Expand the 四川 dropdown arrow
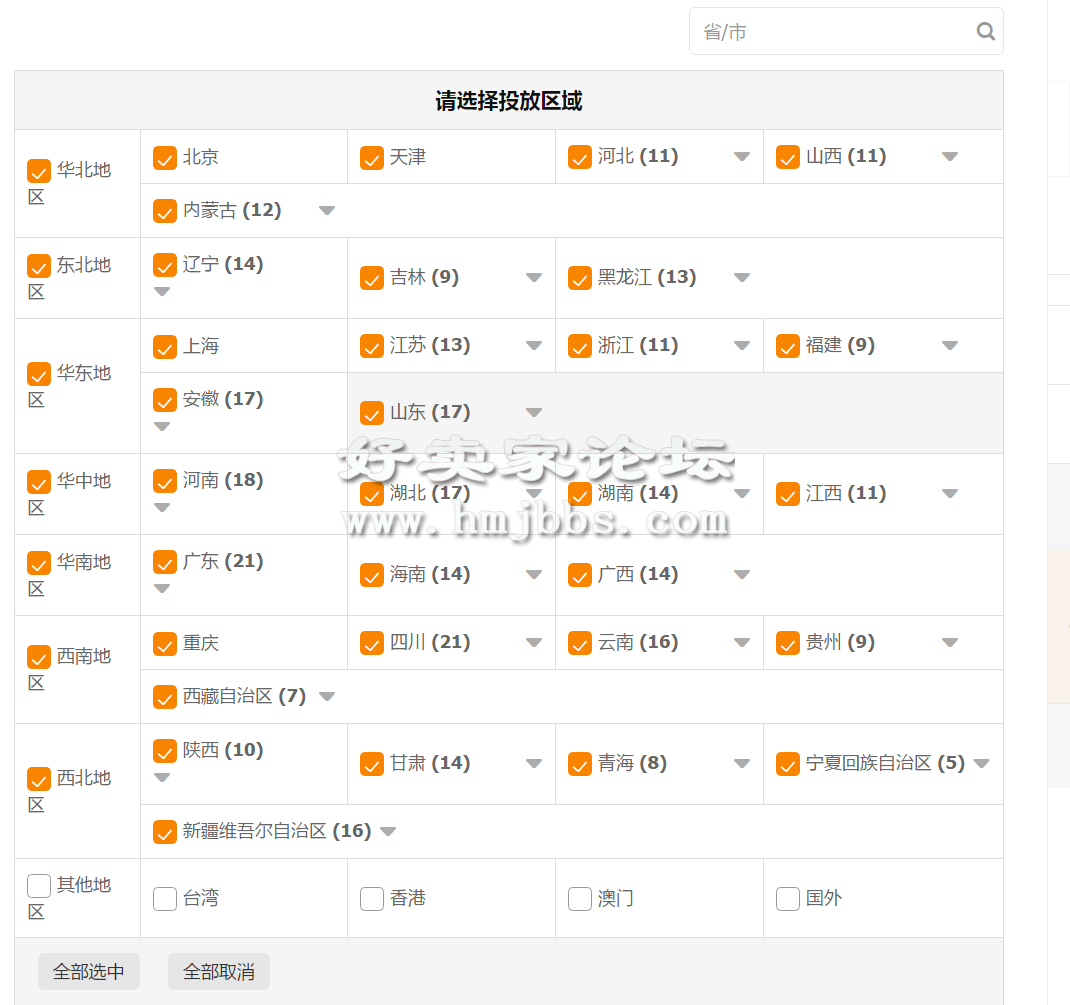Image resolution: width=1070 pixels, height=1005 pixels. 534,643
